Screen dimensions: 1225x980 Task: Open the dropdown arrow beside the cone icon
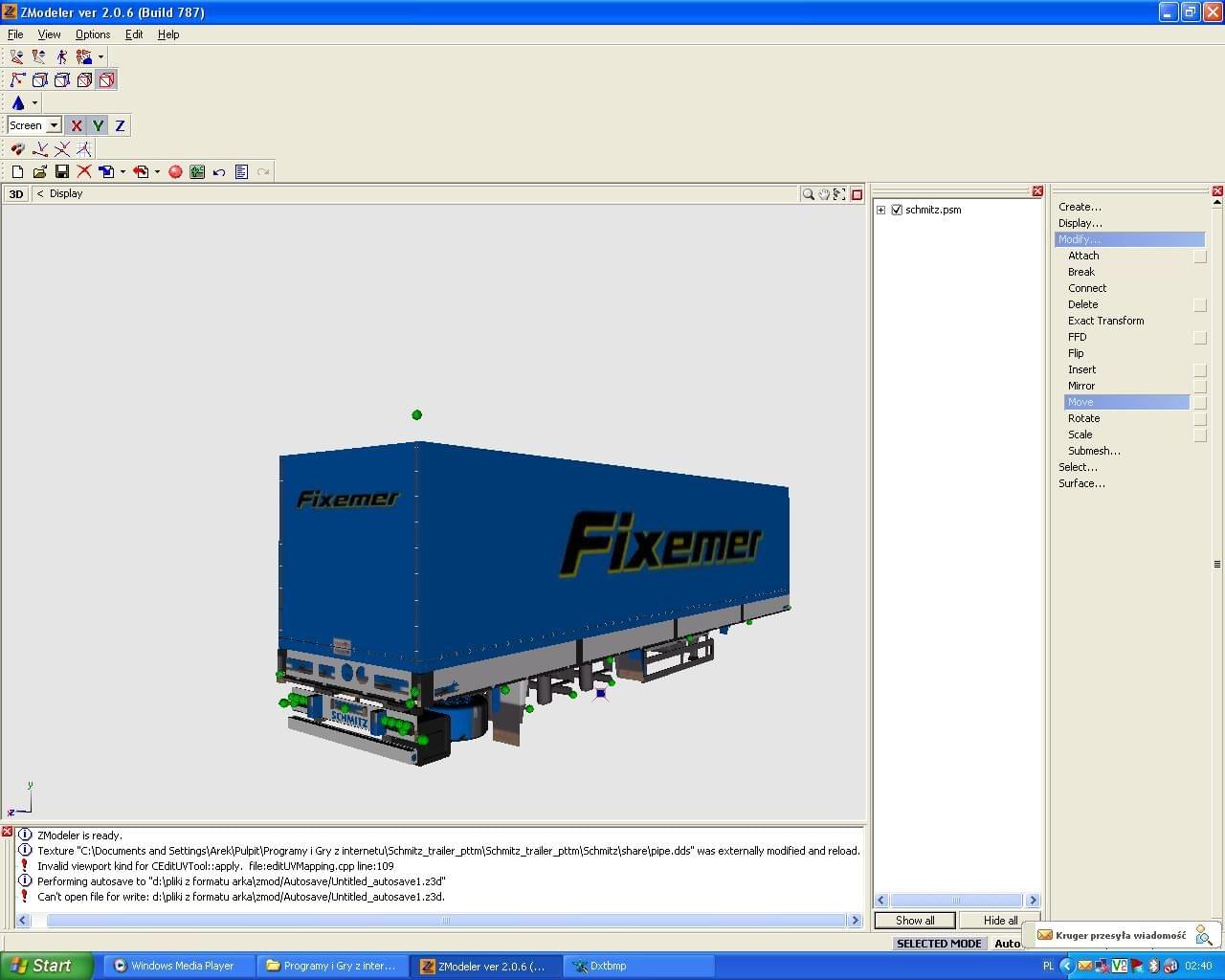34,102
